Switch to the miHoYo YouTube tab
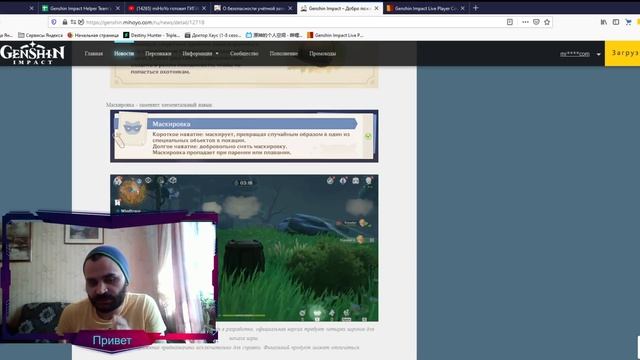The height and width of the screenshot is (360, 640). 162,8
